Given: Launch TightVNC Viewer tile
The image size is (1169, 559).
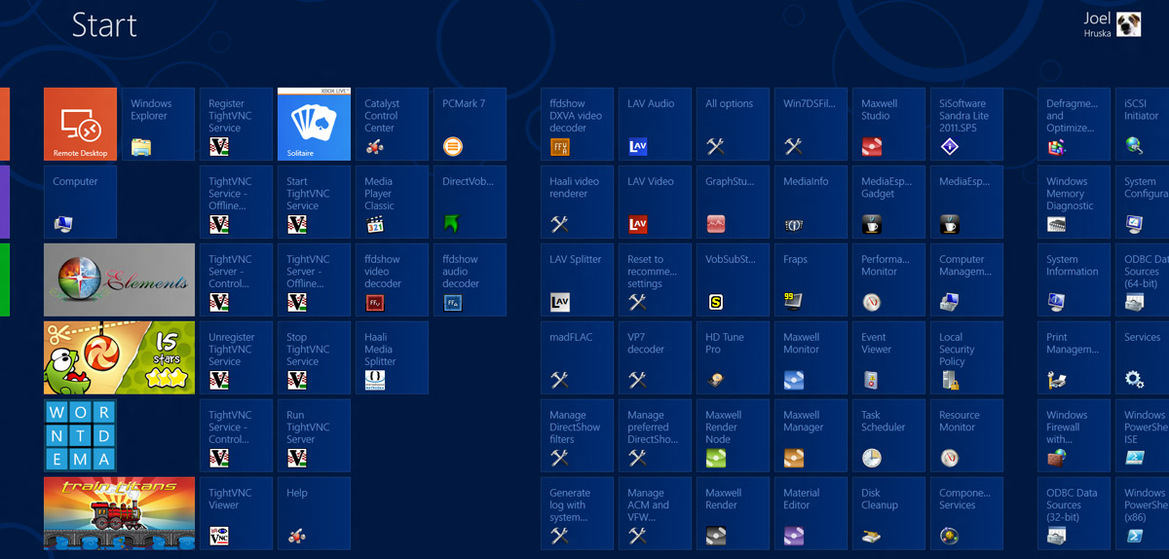Looking at the screenshot, I should point(236,514).
